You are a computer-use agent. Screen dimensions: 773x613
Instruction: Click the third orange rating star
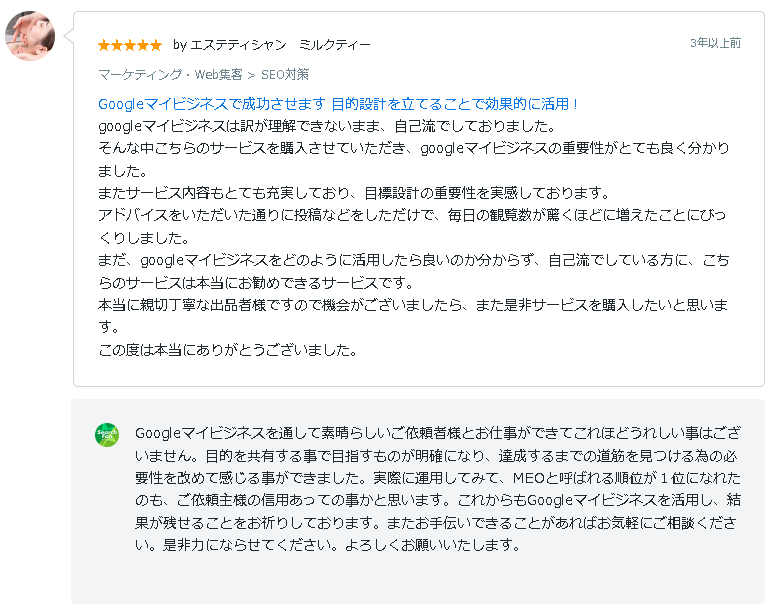pyautogui.click(x=130, y=46)
